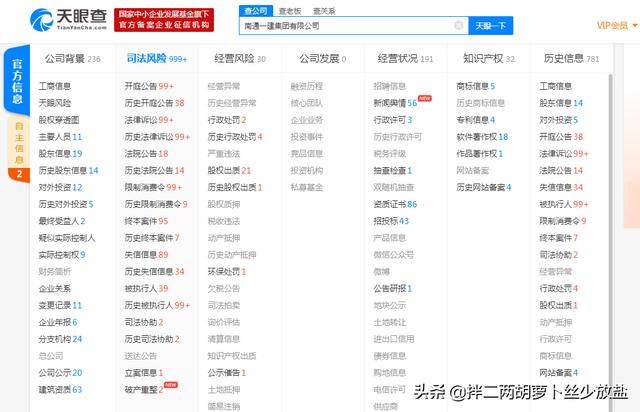Open 企业年报 6 link

pos(58,322)
